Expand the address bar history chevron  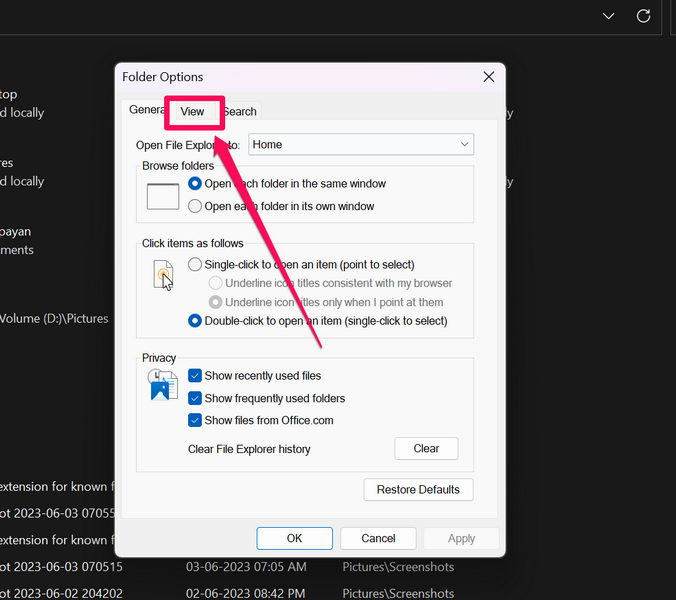pos(608,16)
